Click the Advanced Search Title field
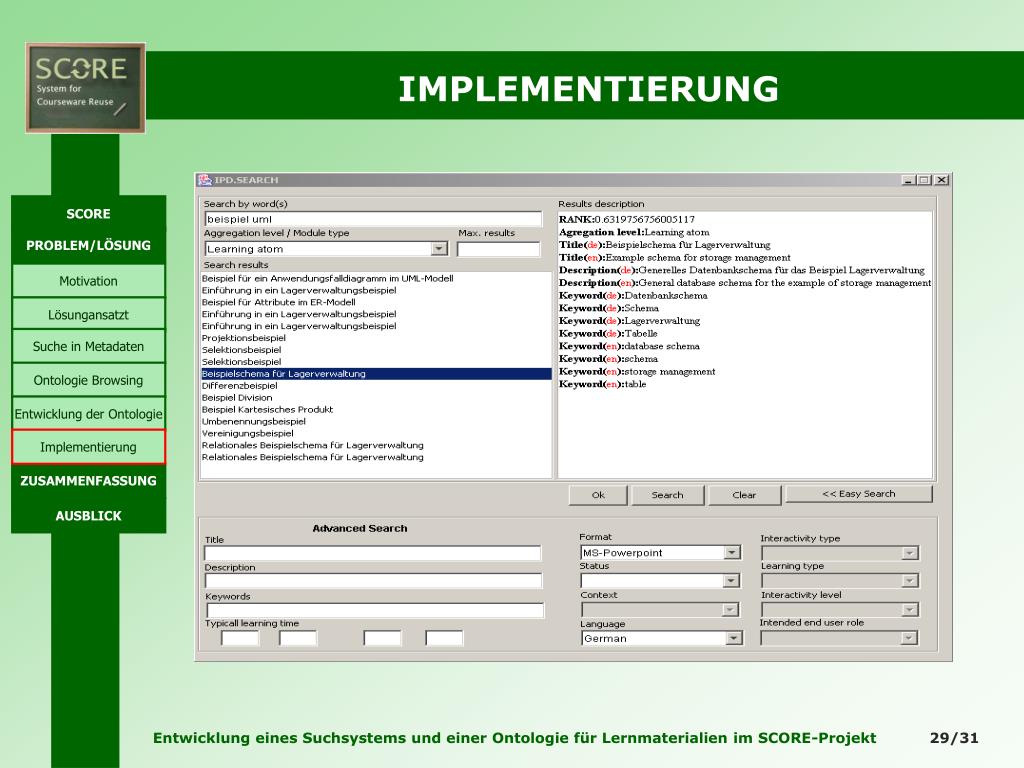 [x=373, y=553]
